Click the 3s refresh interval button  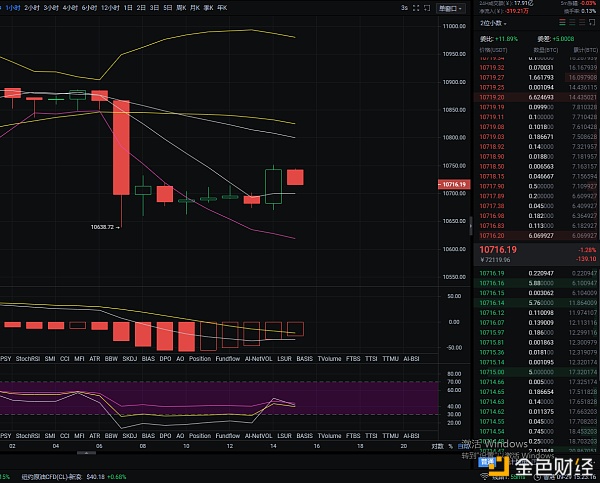coord(404,8)
